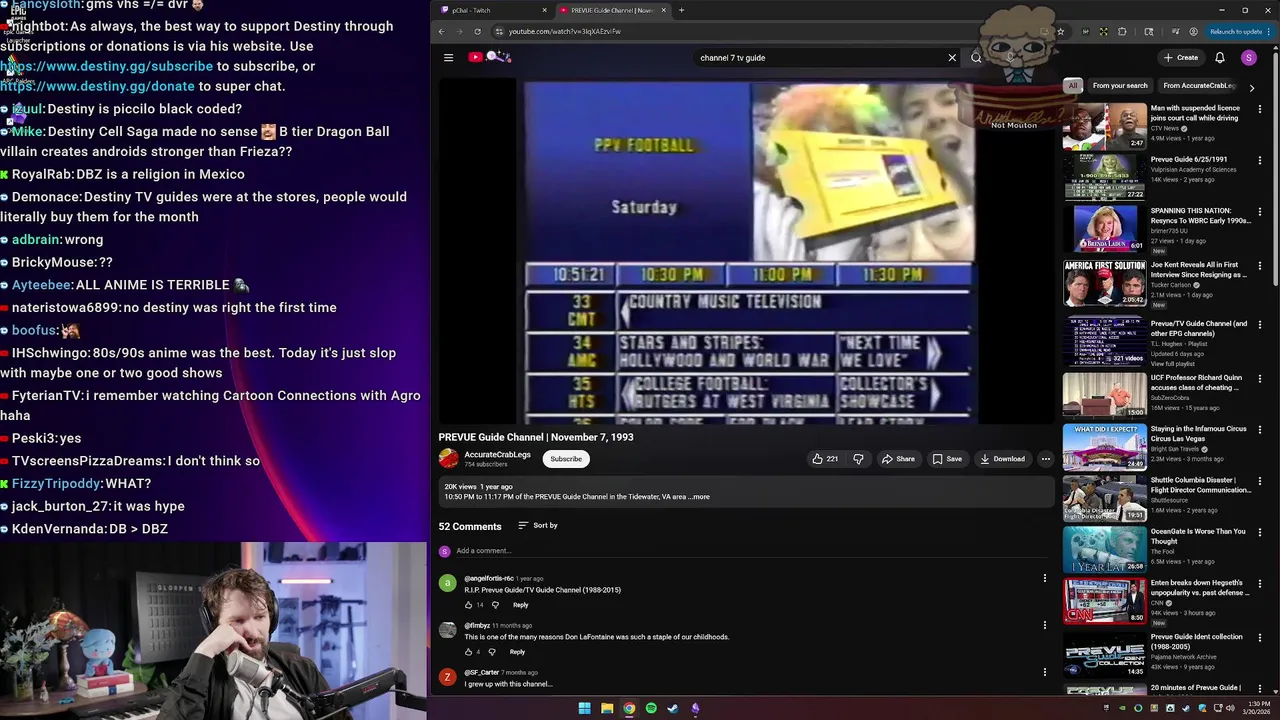
Task: Reply to the angelfortis-r6c comment
Action: coord(520,605)
